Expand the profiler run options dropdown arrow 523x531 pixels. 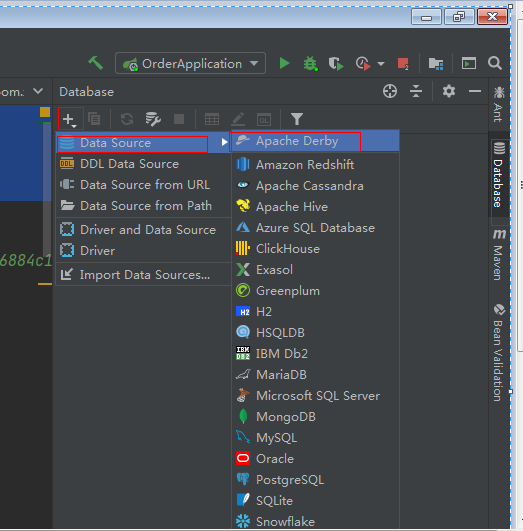click(x=381, y=64)
